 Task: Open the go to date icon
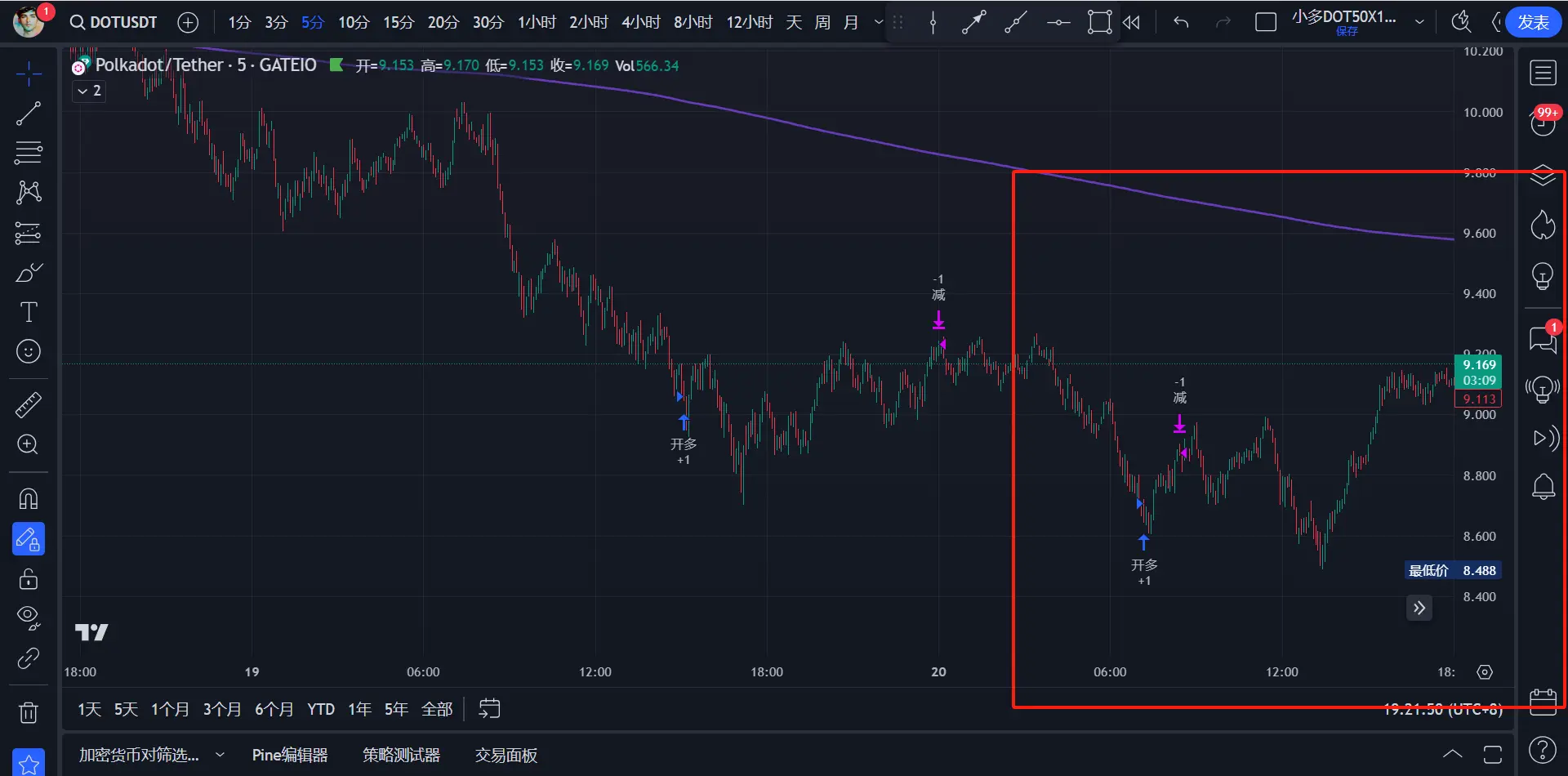[x=489, y=709]
